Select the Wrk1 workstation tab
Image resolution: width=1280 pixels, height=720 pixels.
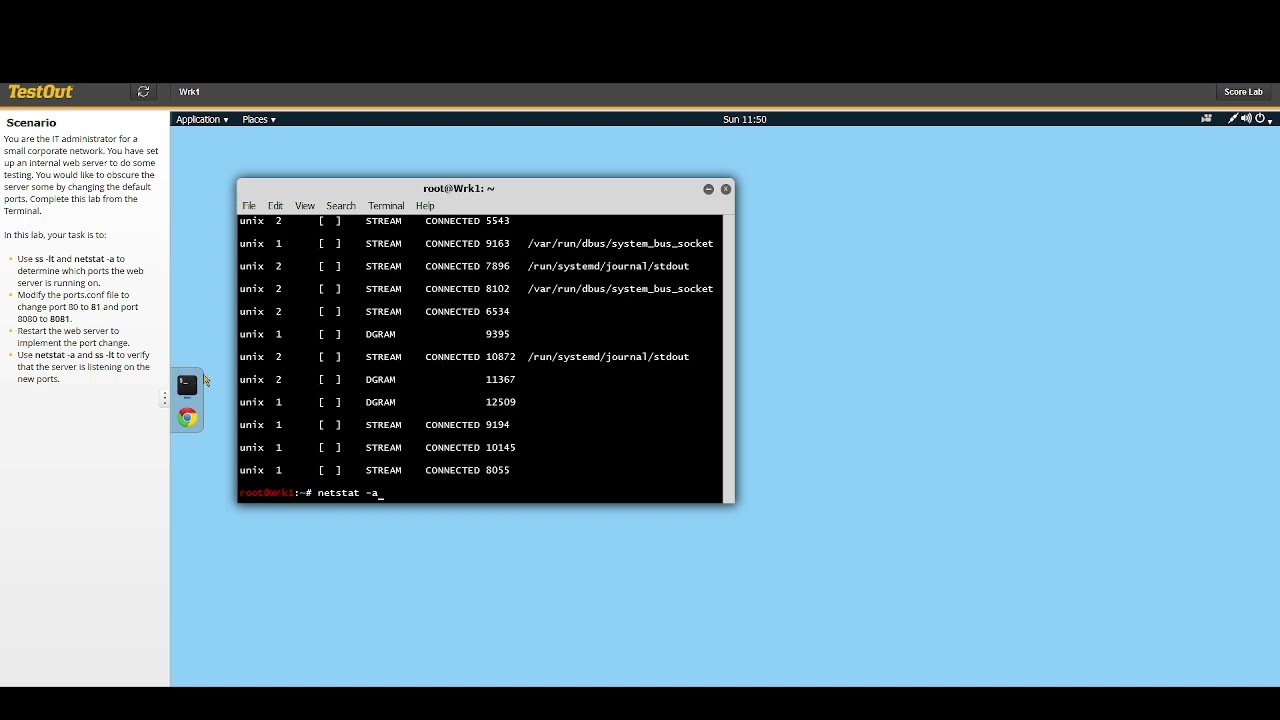coord(189,92)
